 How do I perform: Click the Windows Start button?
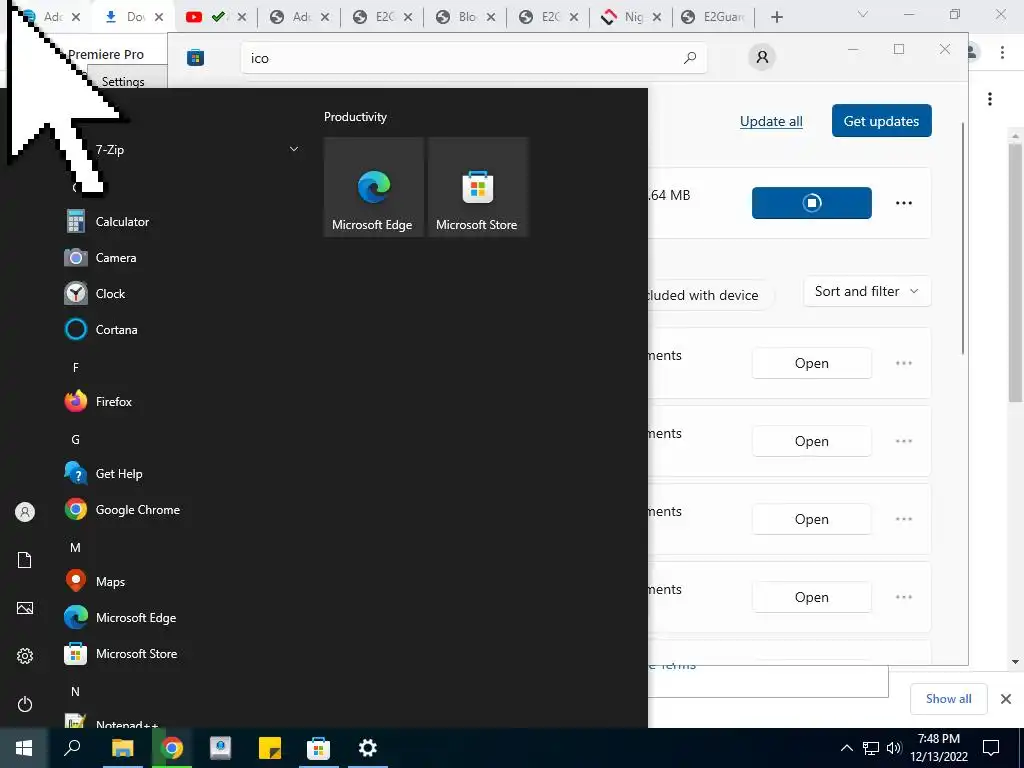24,748
